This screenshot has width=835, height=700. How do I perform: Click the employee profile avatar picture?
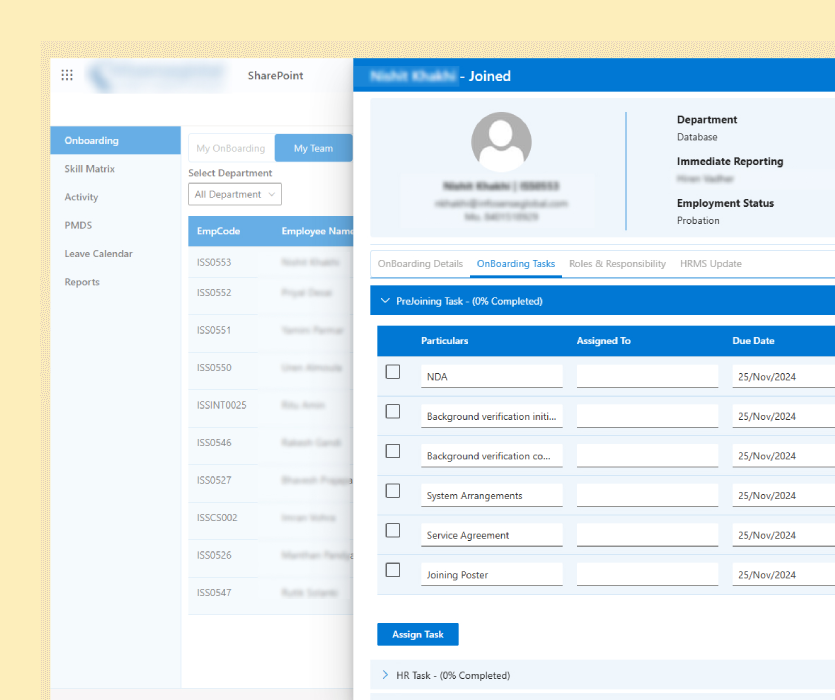click(501, 142)
